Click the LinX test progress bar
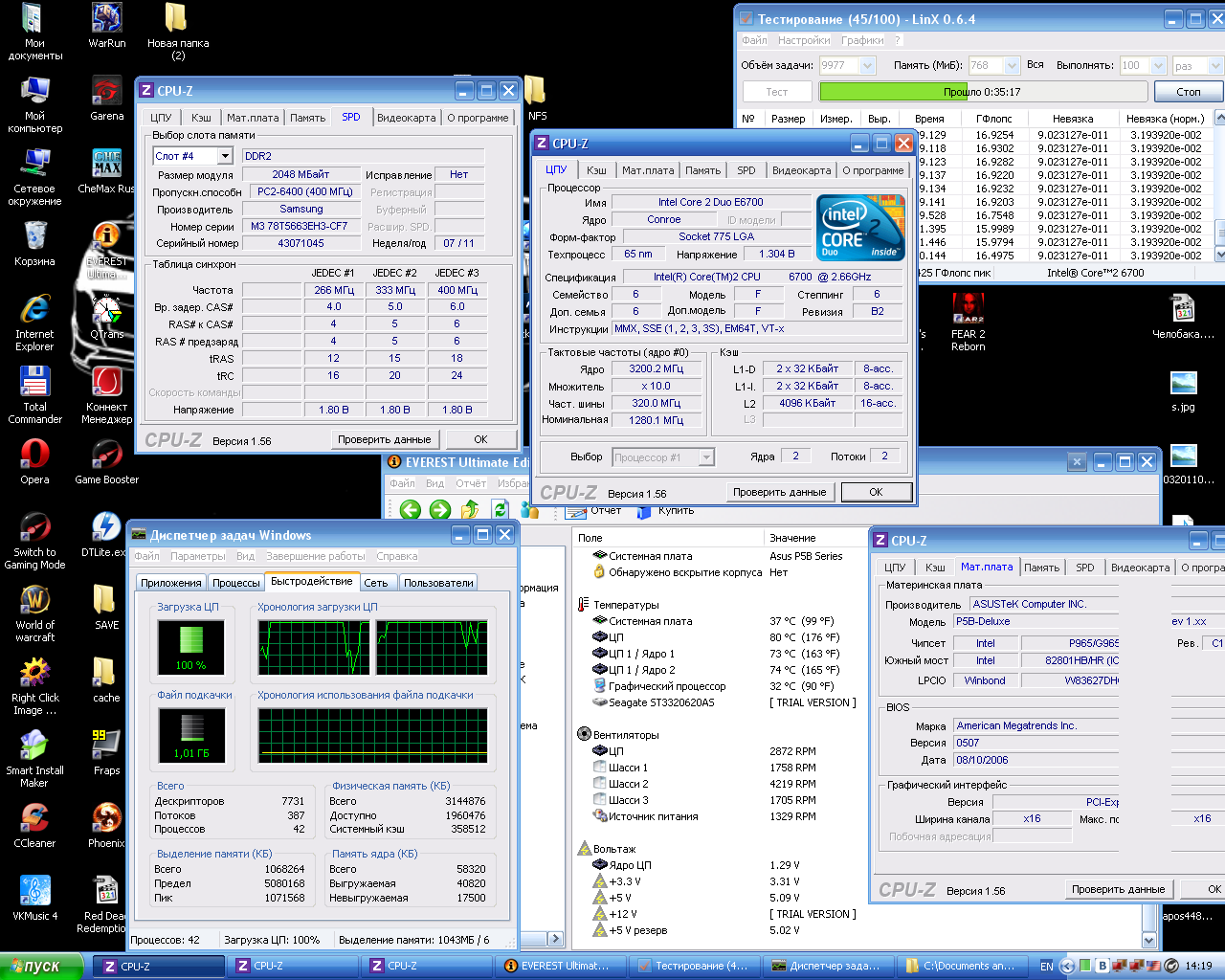 coord(984,92)
